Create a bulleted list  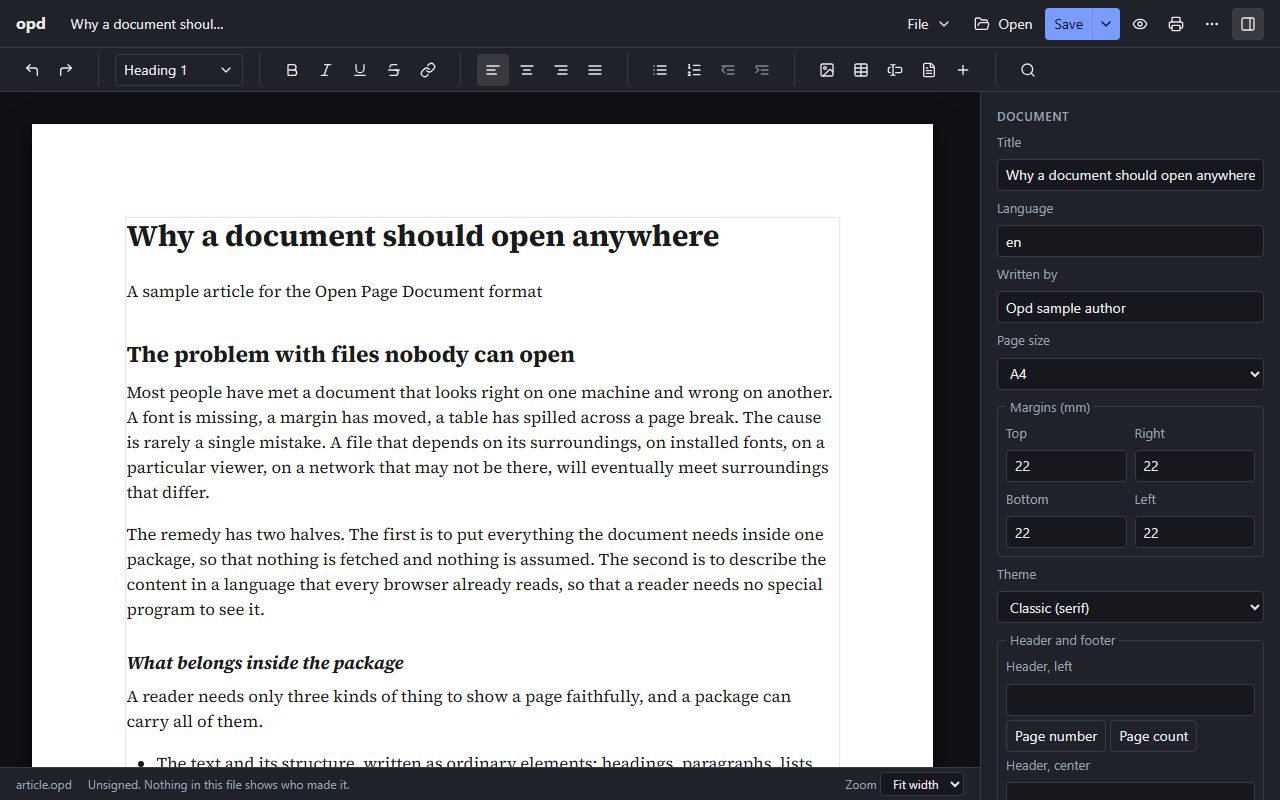(x=660, y=70)
